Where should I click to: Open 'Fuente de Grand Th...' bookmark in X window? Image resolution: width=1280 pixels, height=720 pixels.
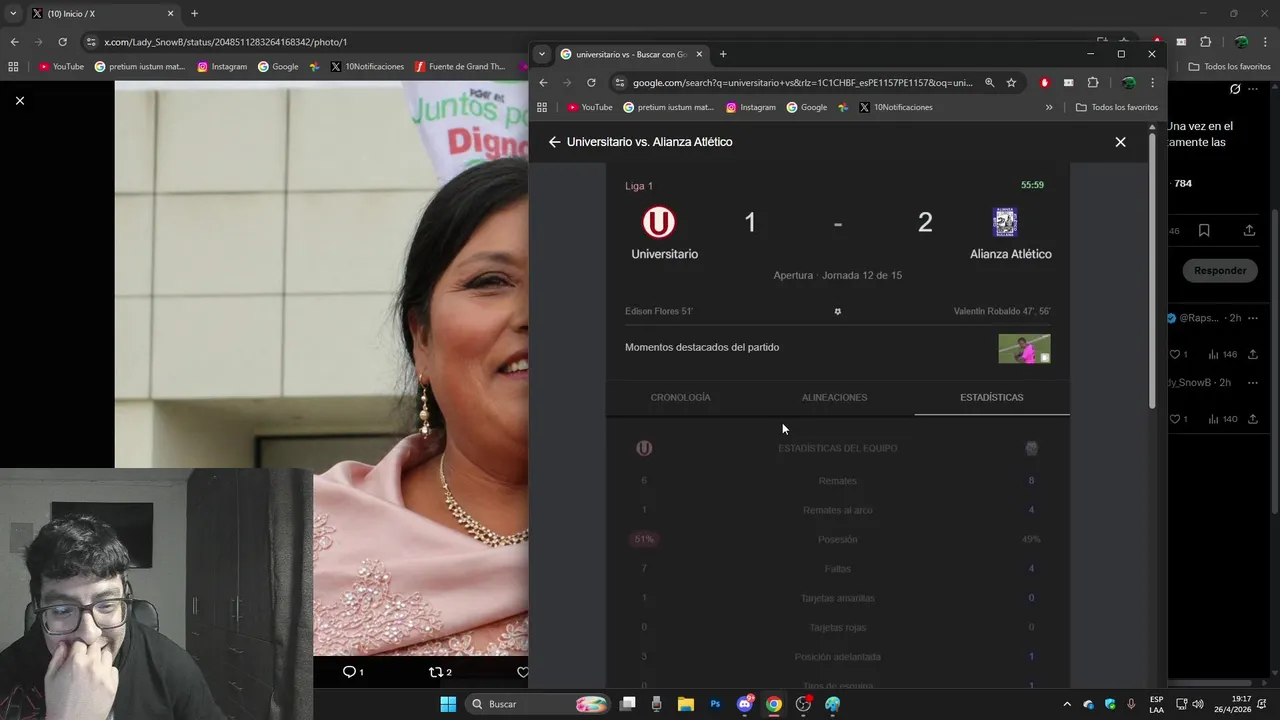click(x=460, y=67)
